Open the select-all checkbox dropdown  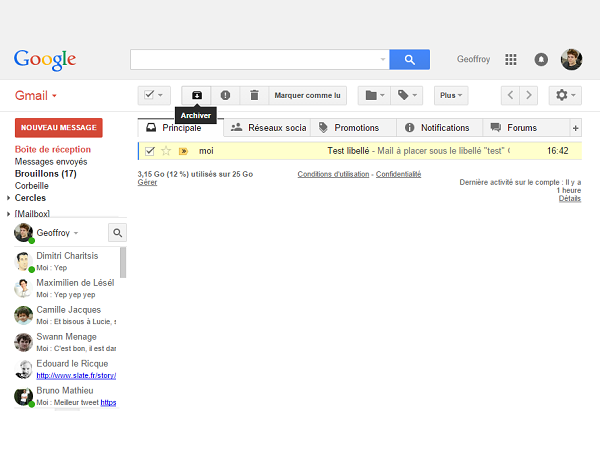click(154, 95)
